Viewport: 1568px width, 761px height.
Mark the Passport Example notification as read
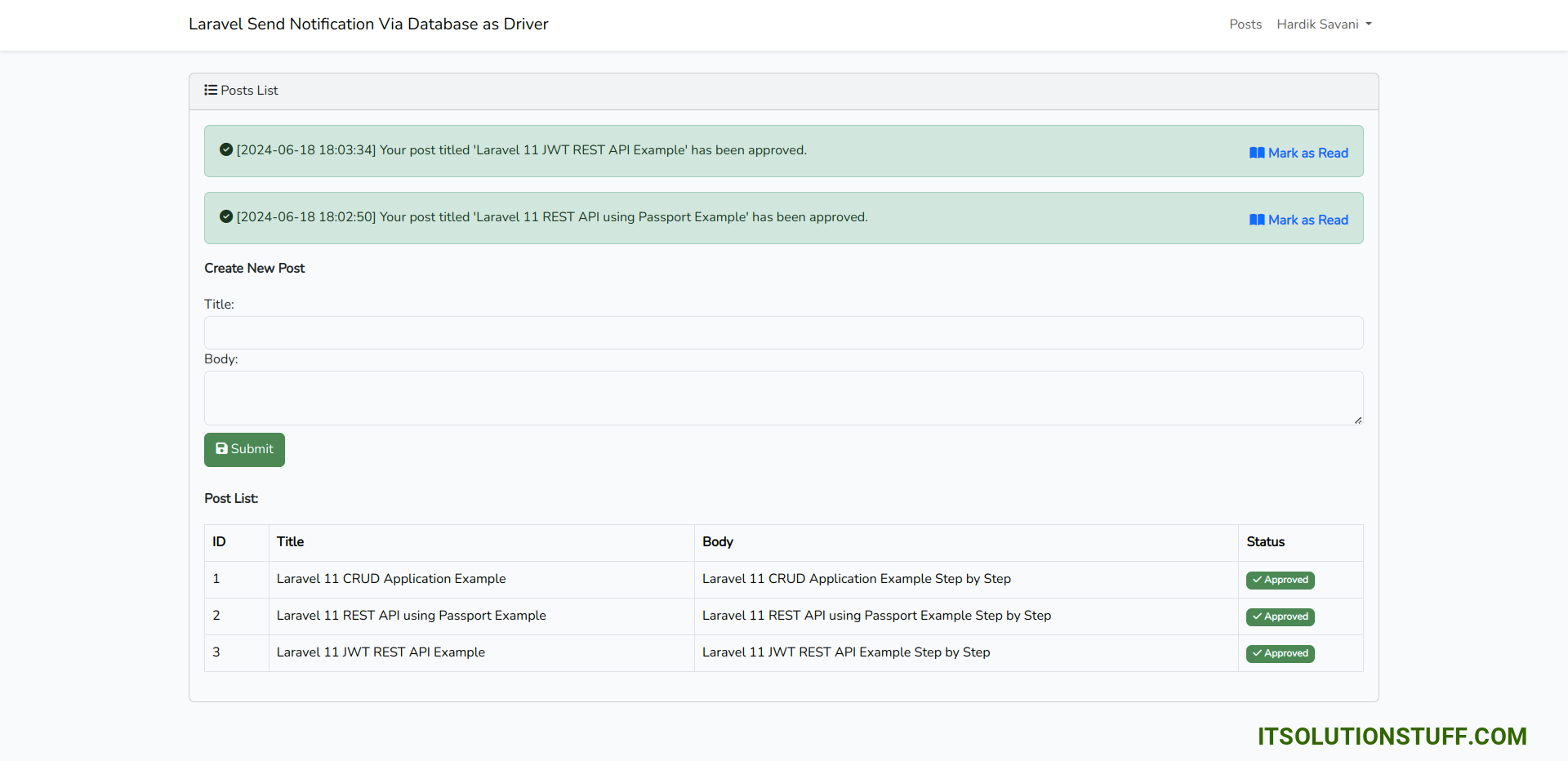(x=1307, y=220)
